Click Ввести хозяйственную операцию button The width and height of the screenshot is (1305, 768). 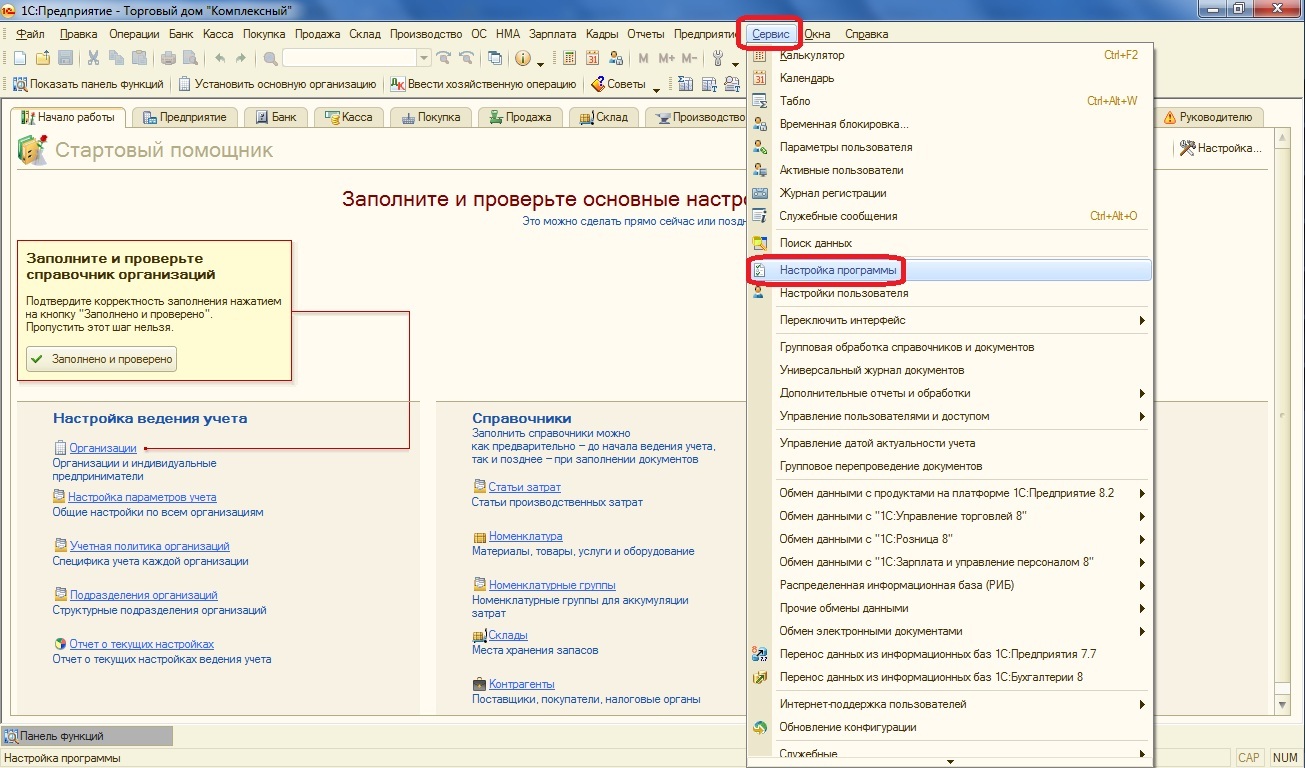coord(483,85)
